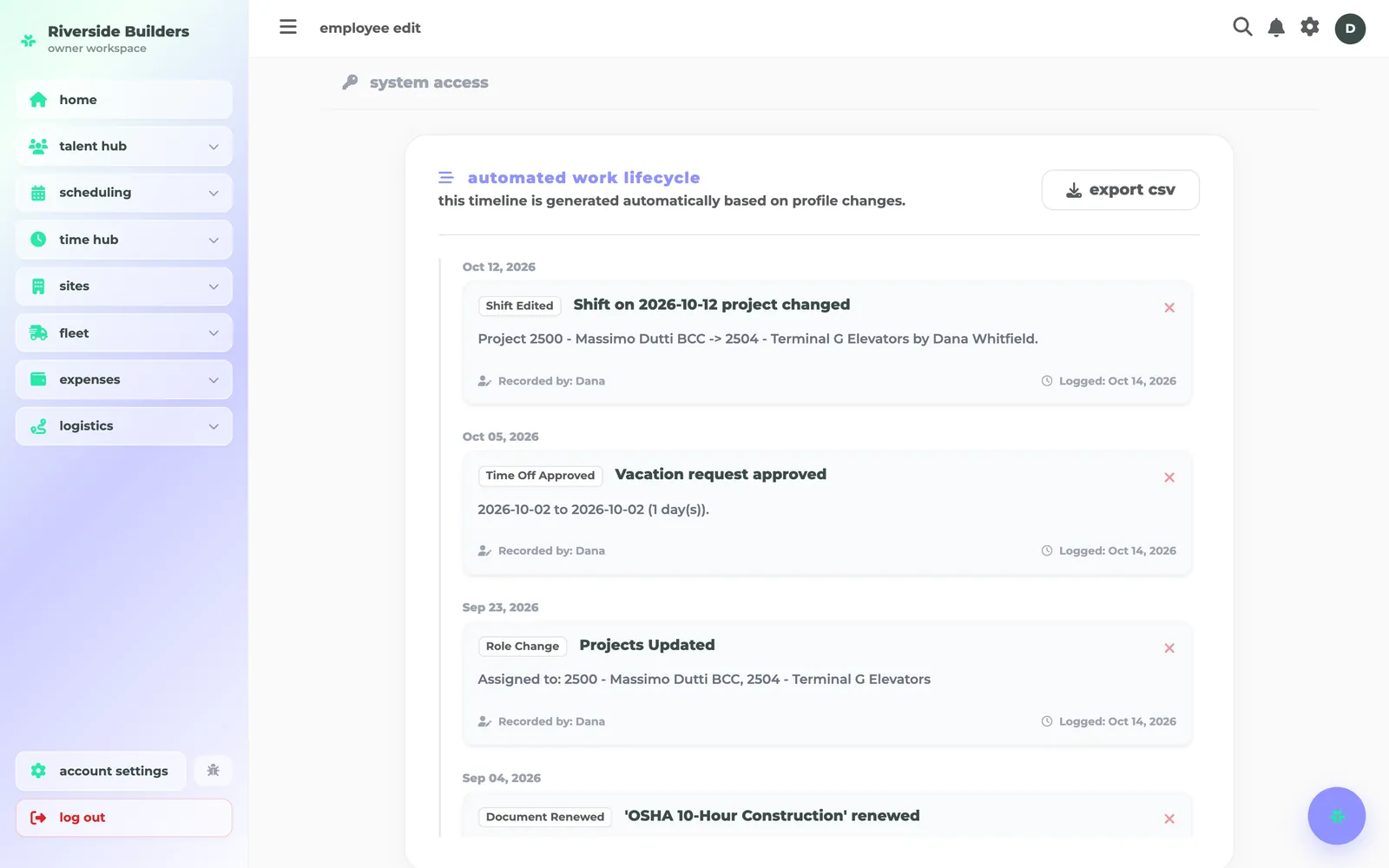This screenshot has width=1389, height=868.
Task: Click Recorded by user icon in Projects Updated
Action: (484, 721)
